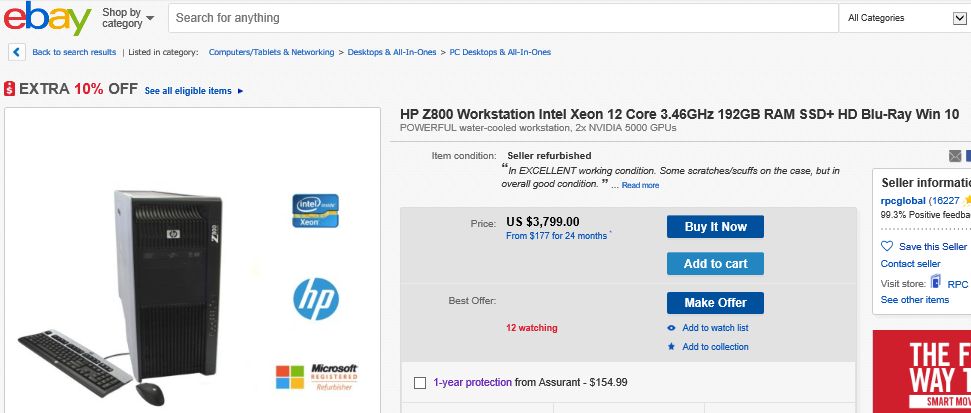The height and width of the screenshot is (413, 971).
Task: Click the Buy It Now button
Action: 715,227
